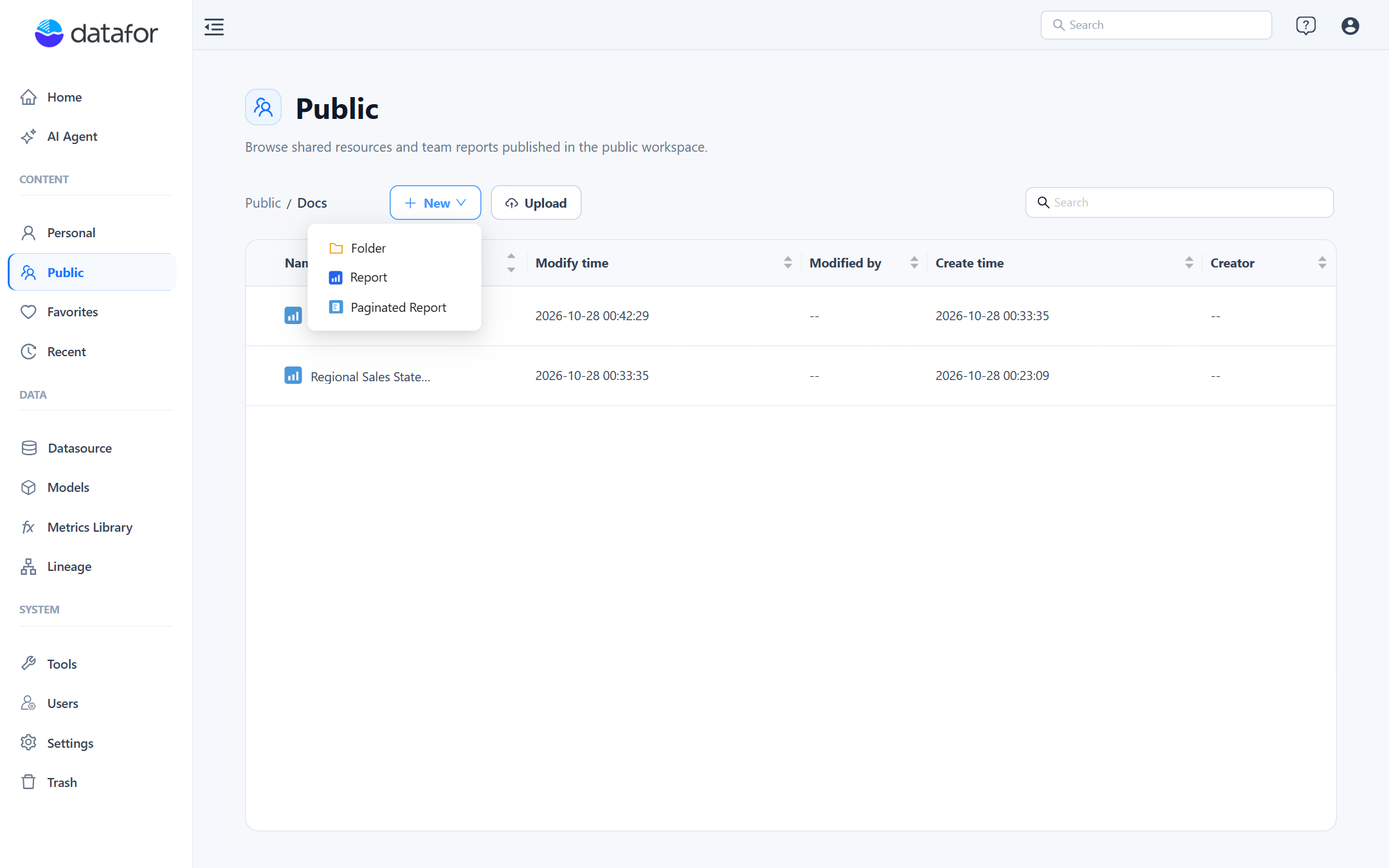The height and width of the screenshot is (868, 1389).
Task: Click the Datasource database icon
Action: [29, 448]
